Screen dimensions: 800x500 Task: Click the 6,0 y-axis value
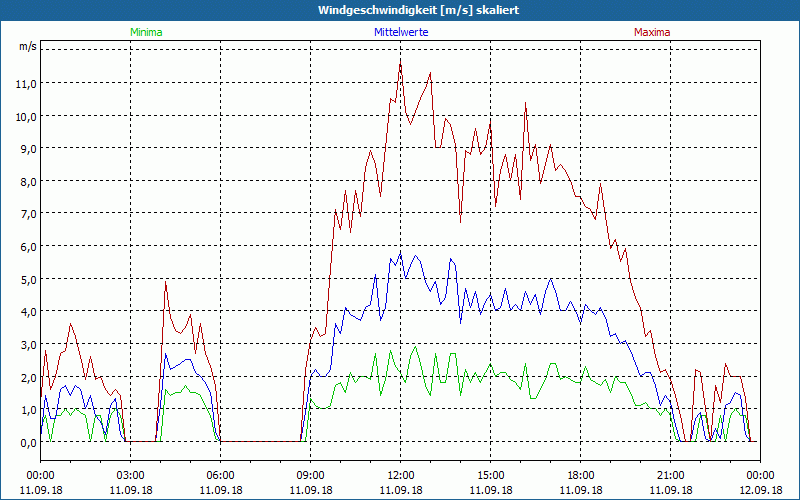(28, 247)
